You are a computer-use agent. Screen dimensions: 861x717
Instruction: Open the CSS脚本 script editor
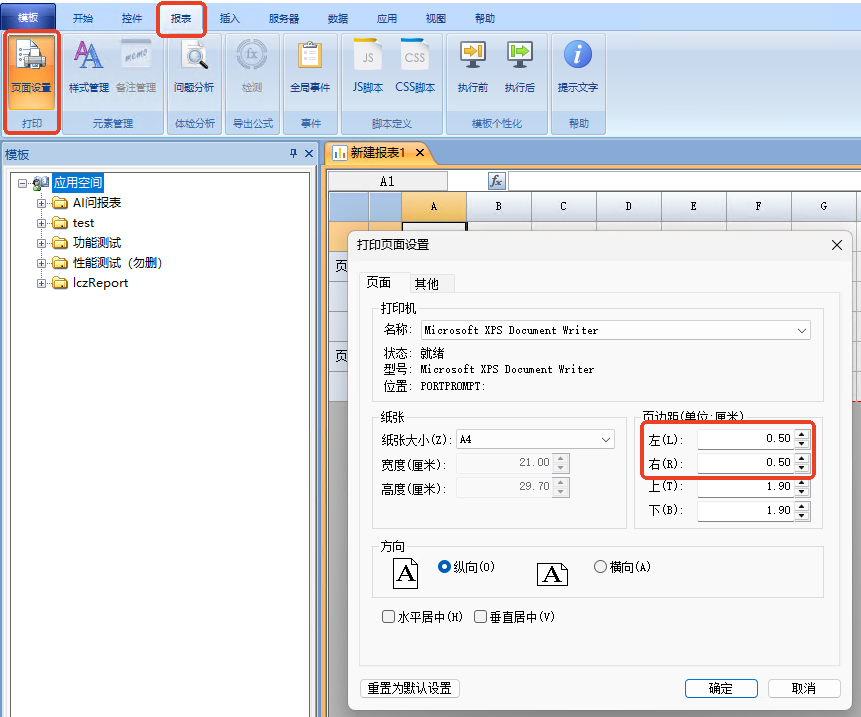415,68
